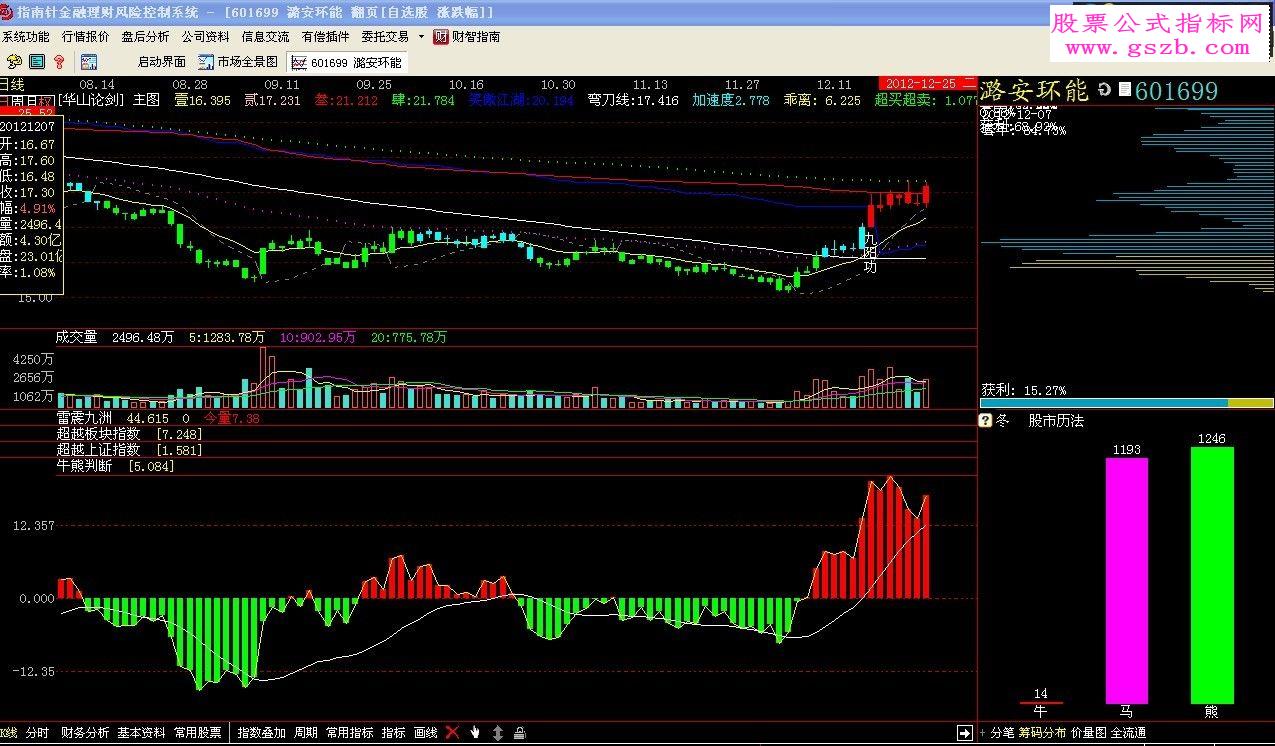Click the 牛 label under value 14

point(1041,712)
